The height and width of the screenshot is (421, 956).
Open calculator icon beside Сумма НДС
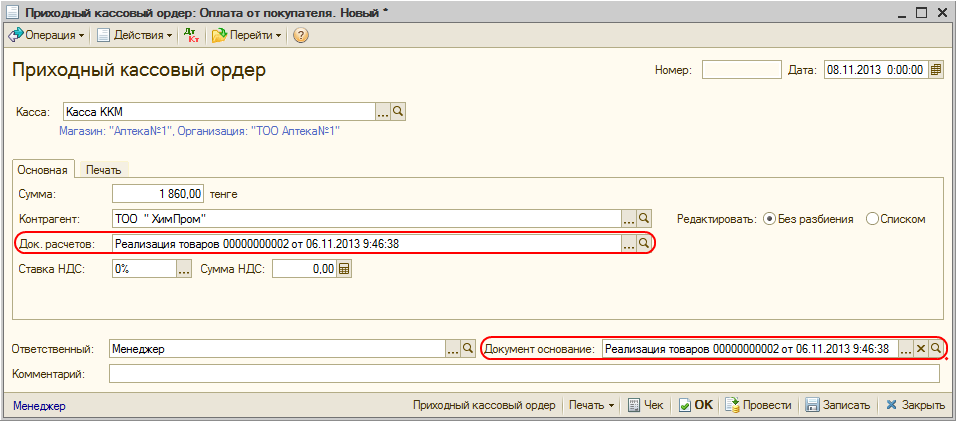[345, 268]
